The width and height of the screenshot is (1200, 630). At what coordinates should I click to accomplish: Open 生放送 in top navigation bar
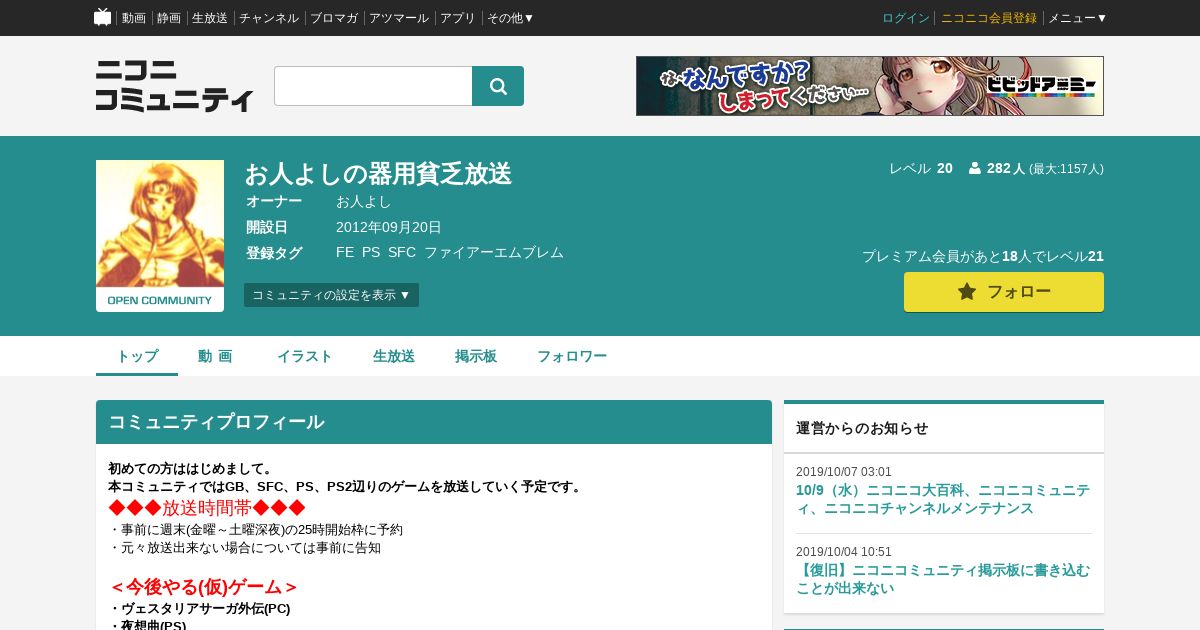(210, 18)
